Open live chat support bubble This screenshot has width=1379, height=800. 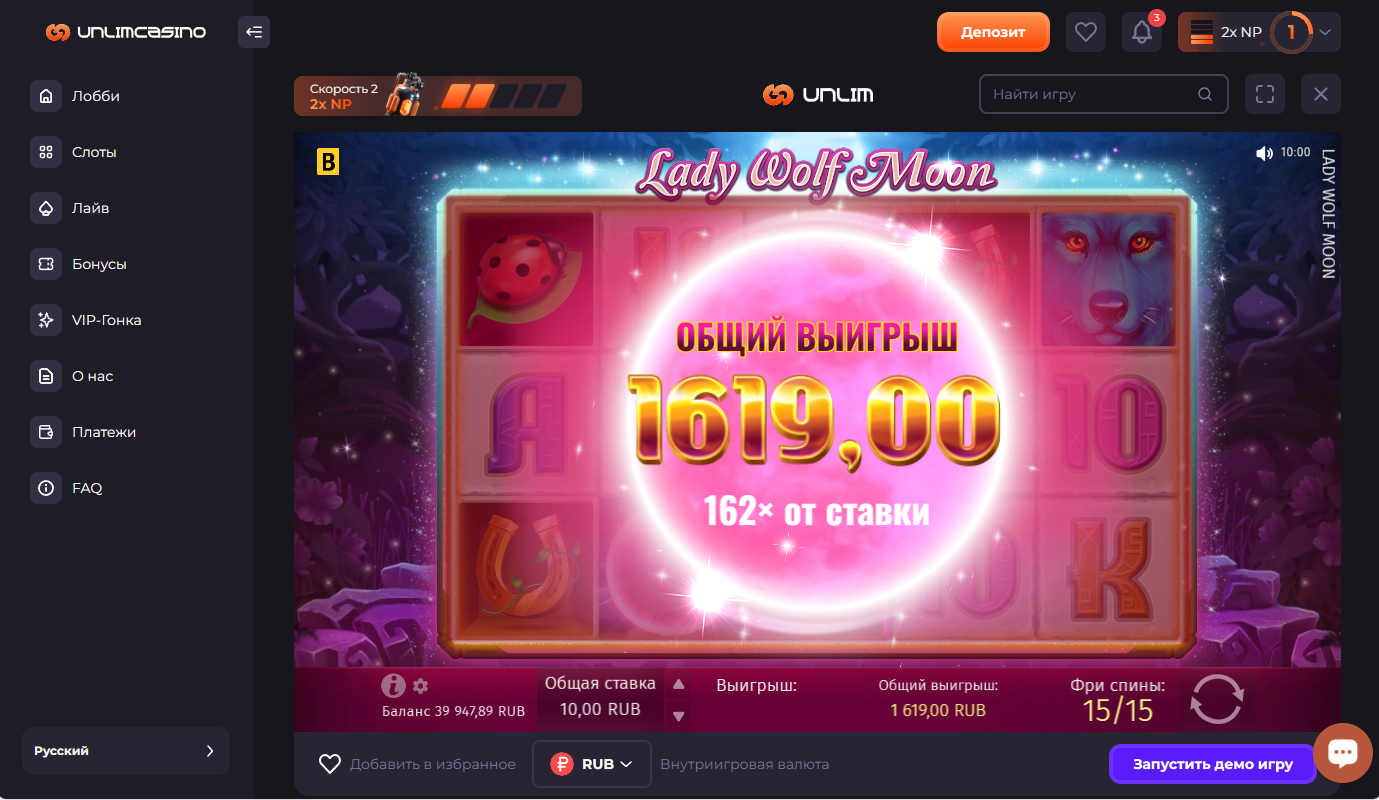click(x=1343, y=752)
